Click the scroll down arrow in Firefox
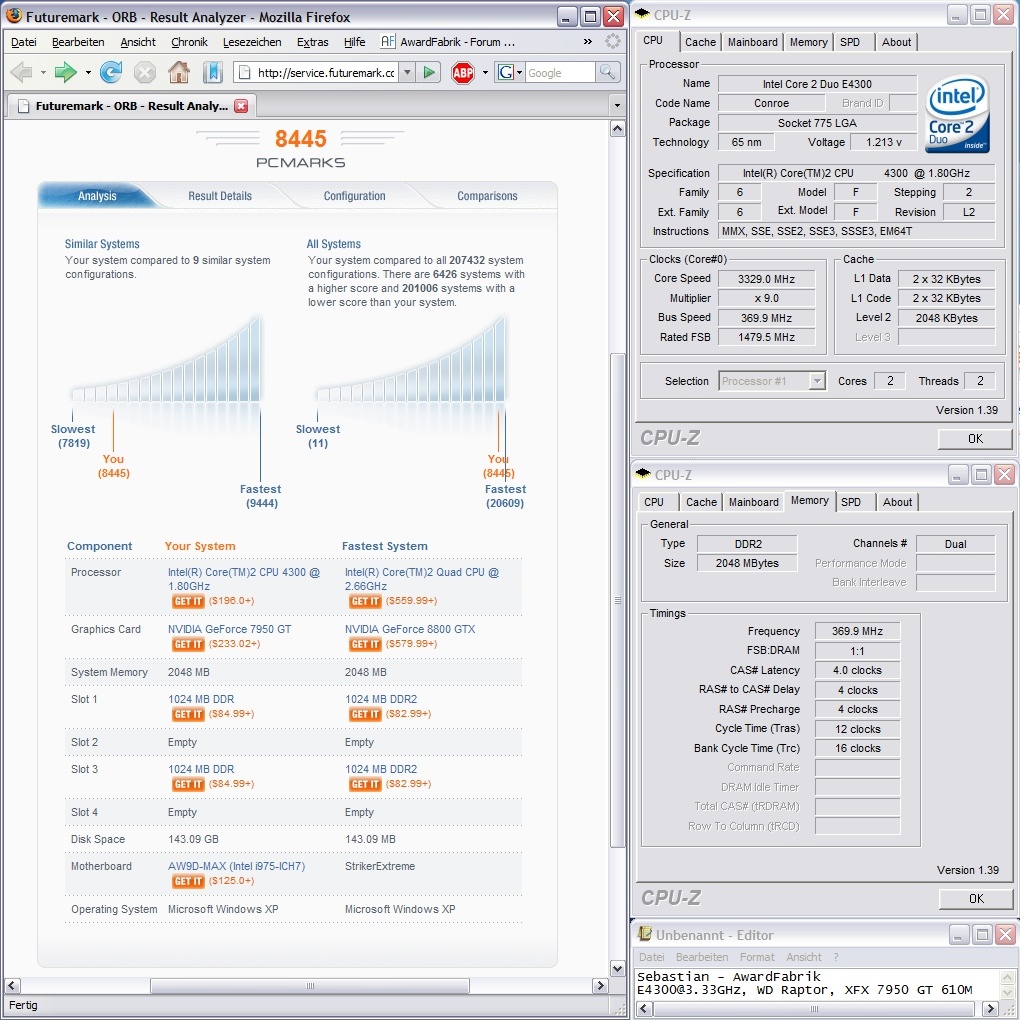The width and height of the screenshot is (1020, 1020). click(x=617, y=969)
